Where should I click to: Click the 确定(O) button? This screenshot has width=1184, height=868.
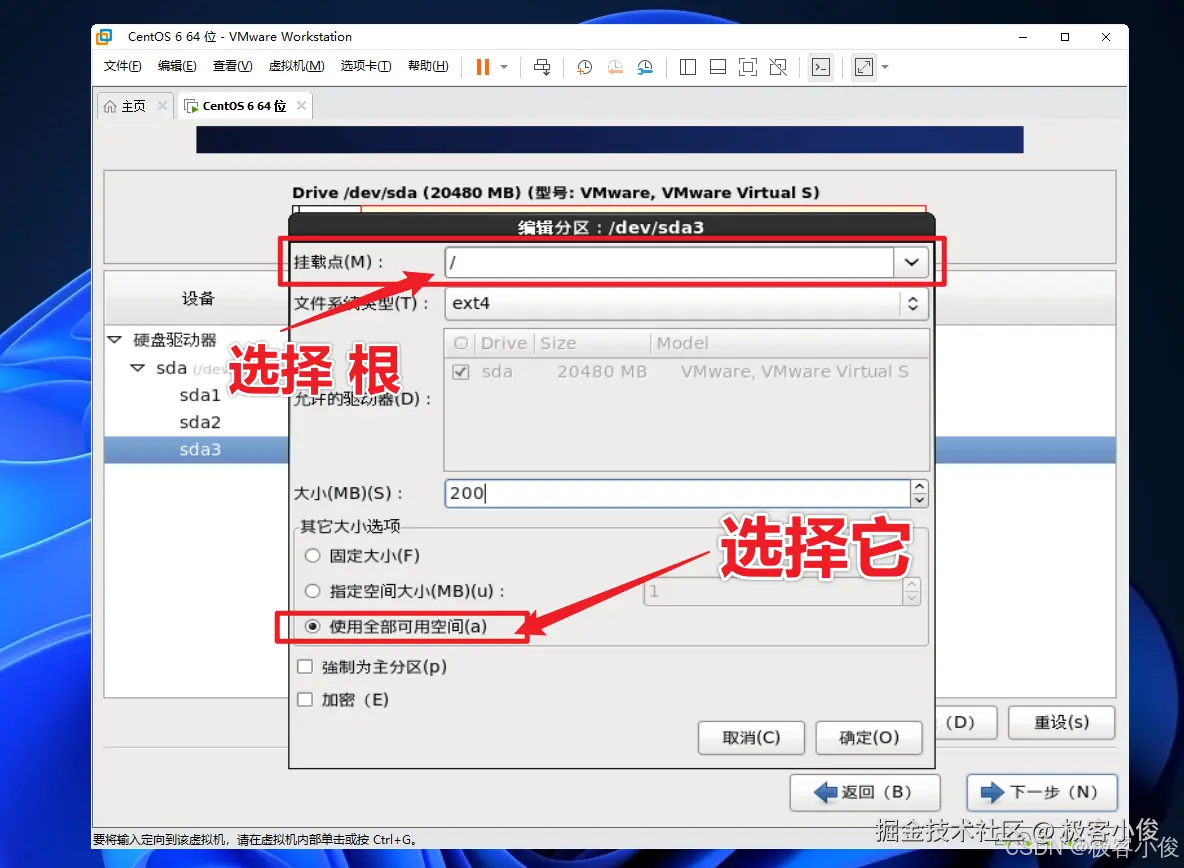tap(869, 737)
